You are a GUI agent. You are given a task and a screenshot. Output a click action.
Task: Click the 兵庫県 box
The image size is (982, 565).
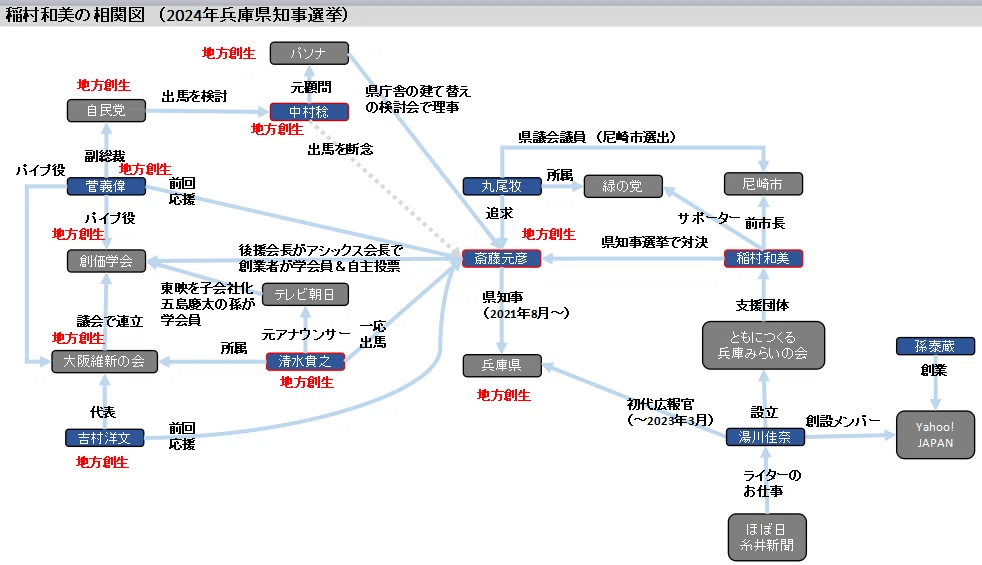click(502, 365)
